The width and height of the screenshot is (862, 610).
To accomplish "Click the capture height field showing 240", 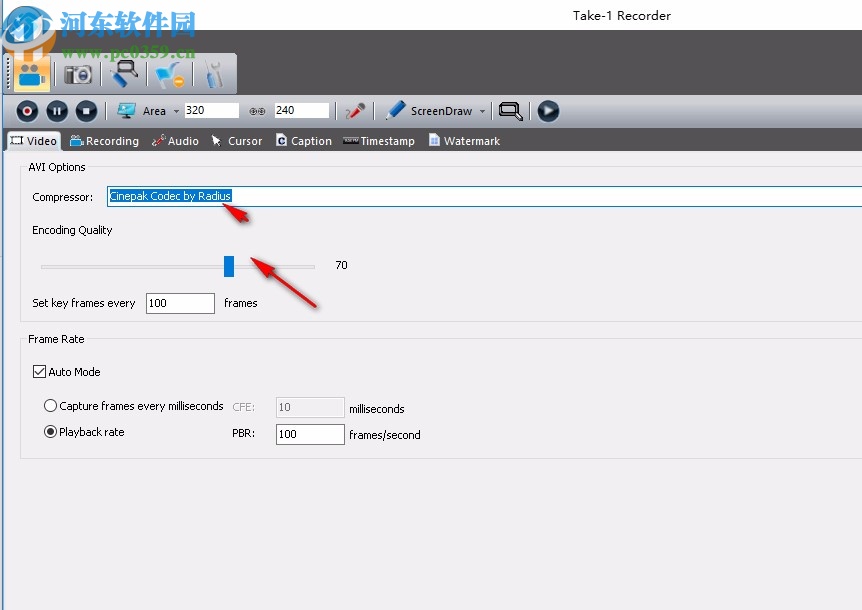I will click(x=302, y=110).
